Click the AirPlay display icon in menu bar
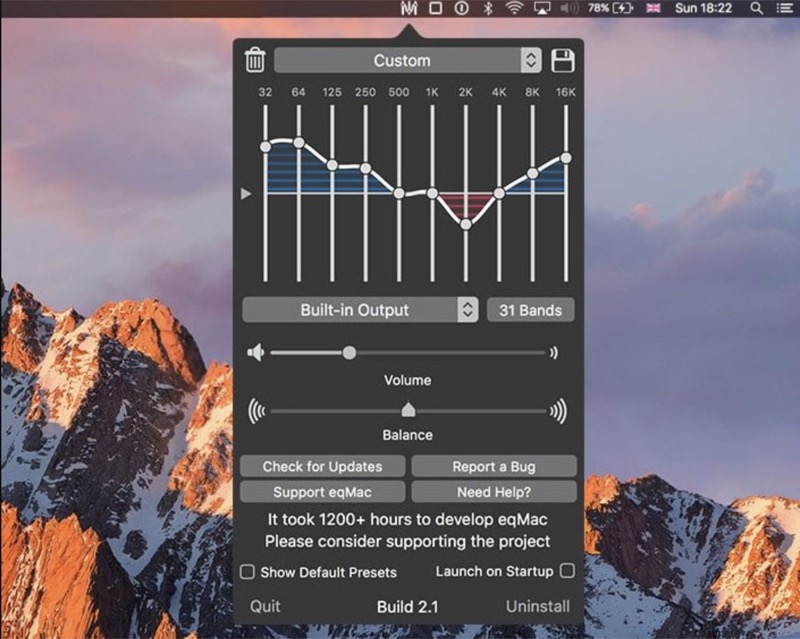 click(541, 8)
